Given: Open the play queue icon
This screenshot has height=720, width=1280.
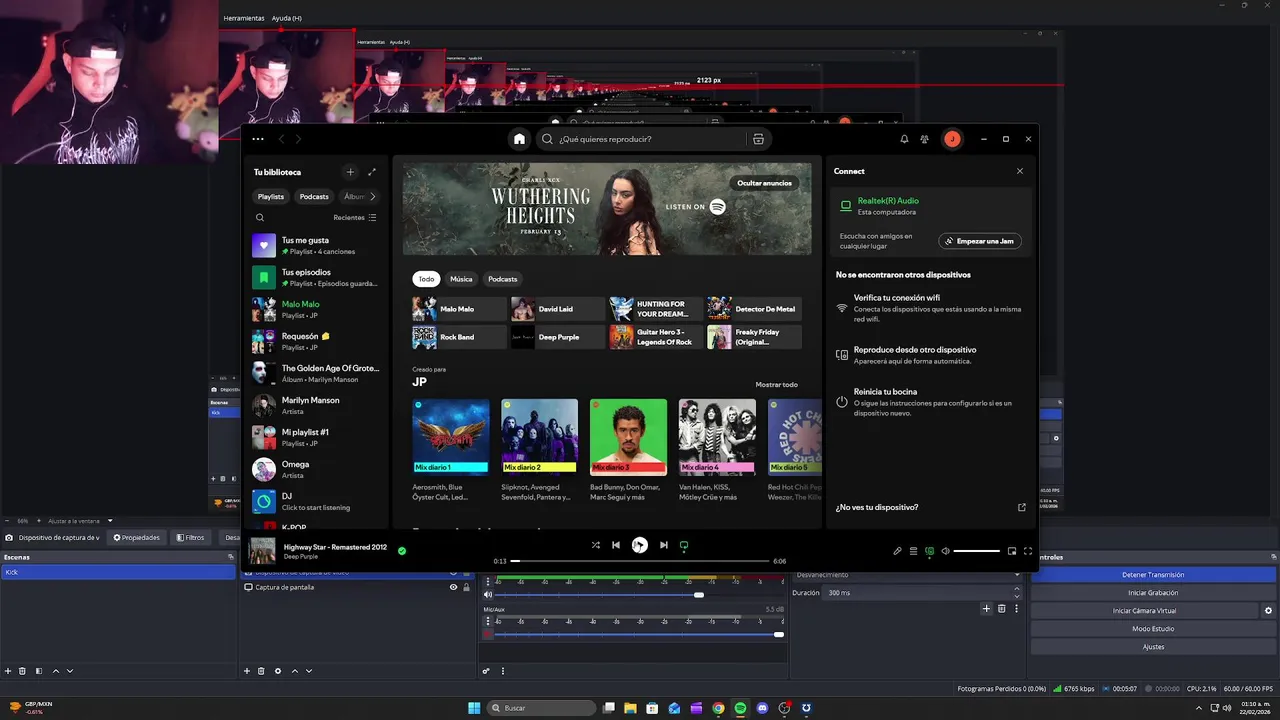Looking at the screenshot, I should [x=913, y=551].
